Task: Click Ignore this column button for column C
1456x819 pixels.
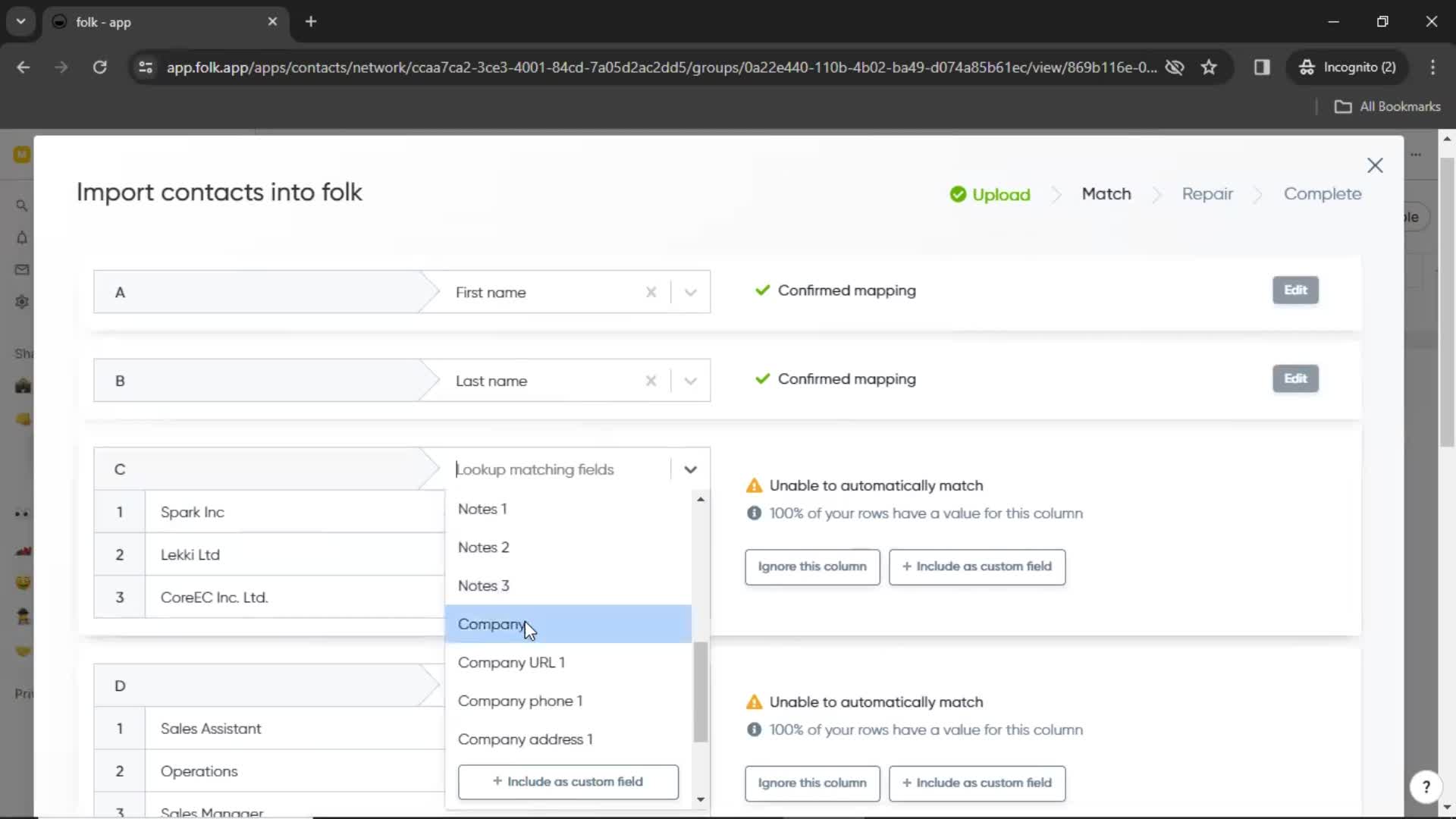Action: (x=813, y=566)
